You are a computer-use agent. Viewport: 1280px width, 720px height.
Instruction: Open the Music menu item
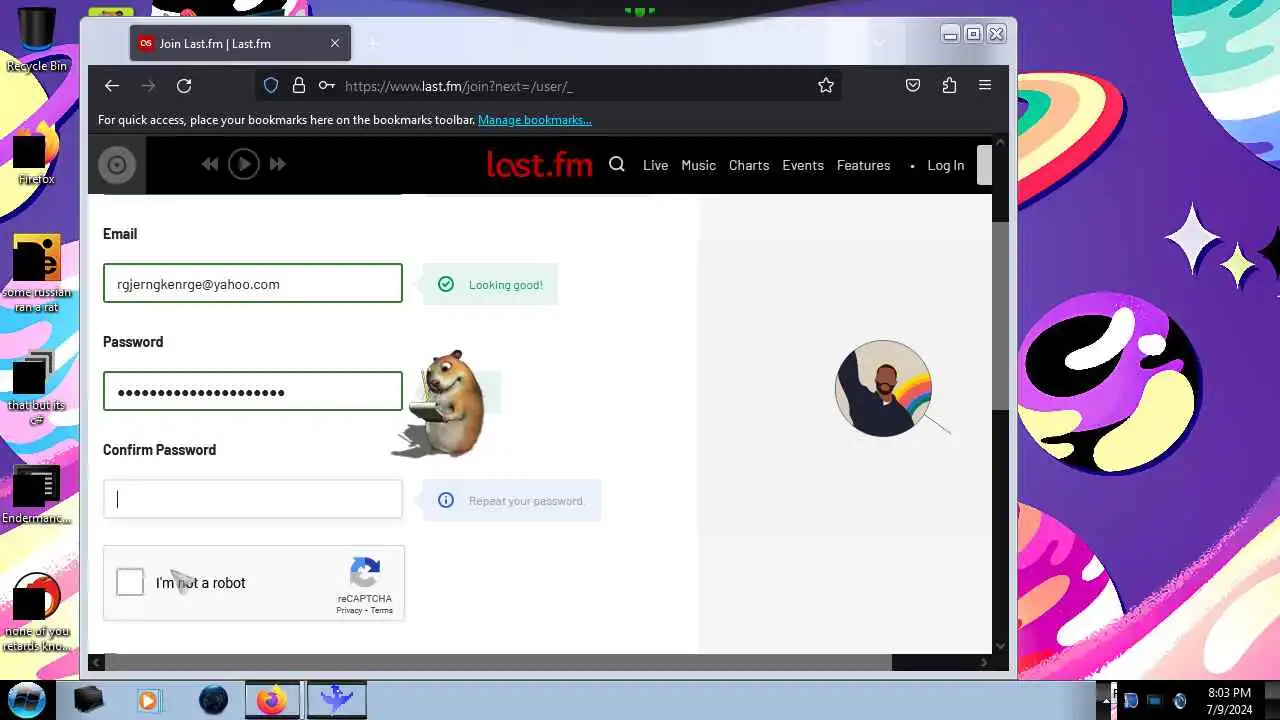pos(698,166)
